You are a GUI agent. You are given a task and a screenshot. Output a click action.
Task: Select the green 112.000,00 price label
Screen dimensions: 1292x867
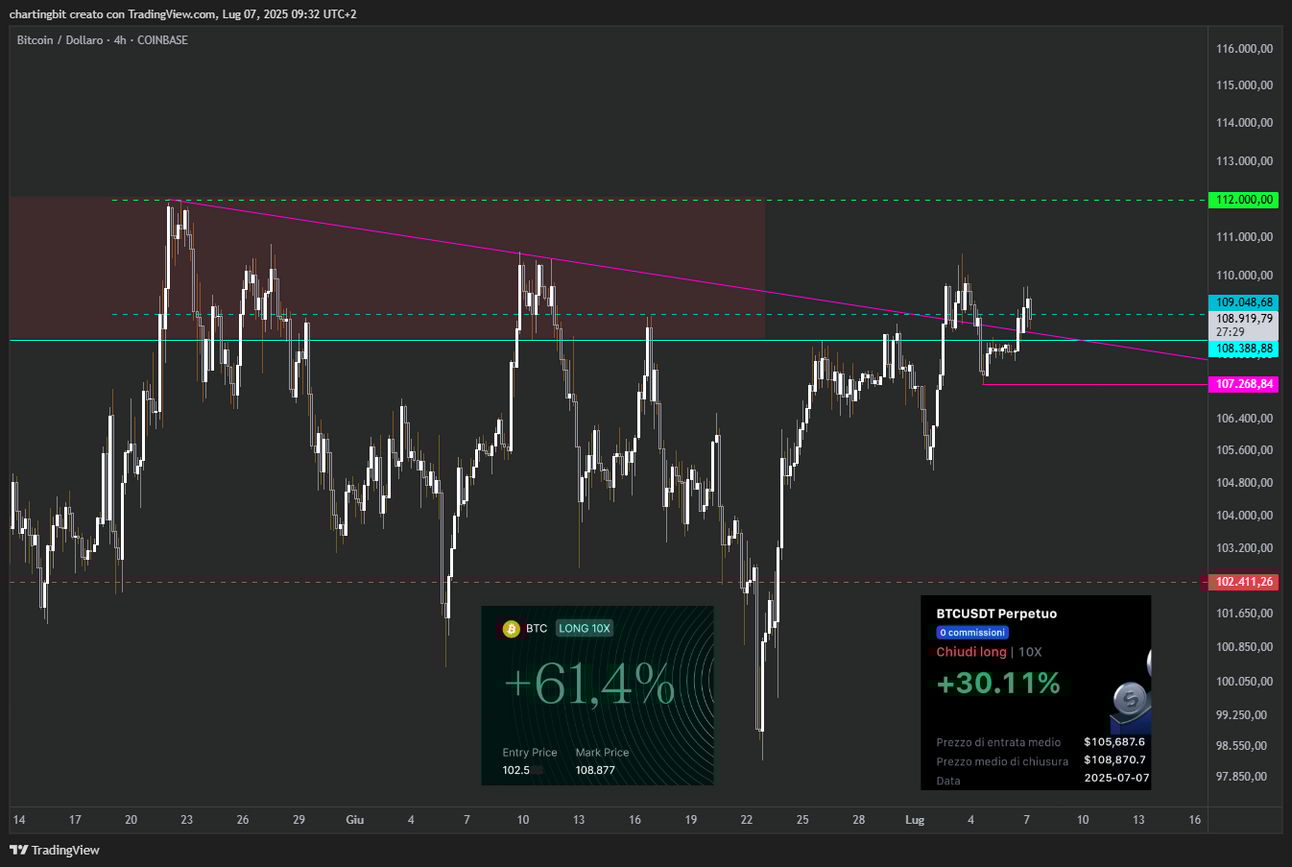[1244, 200]
